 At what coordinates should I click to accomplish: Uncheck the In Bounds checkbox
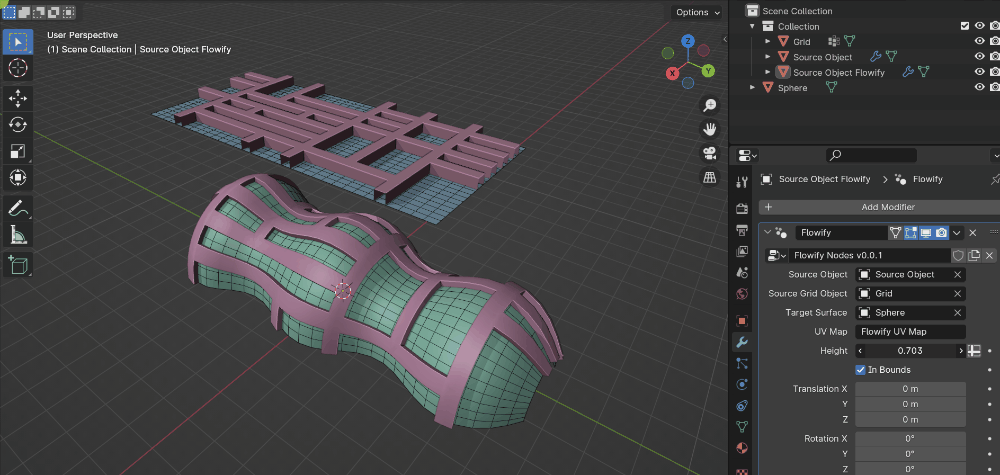coord(860,370)
